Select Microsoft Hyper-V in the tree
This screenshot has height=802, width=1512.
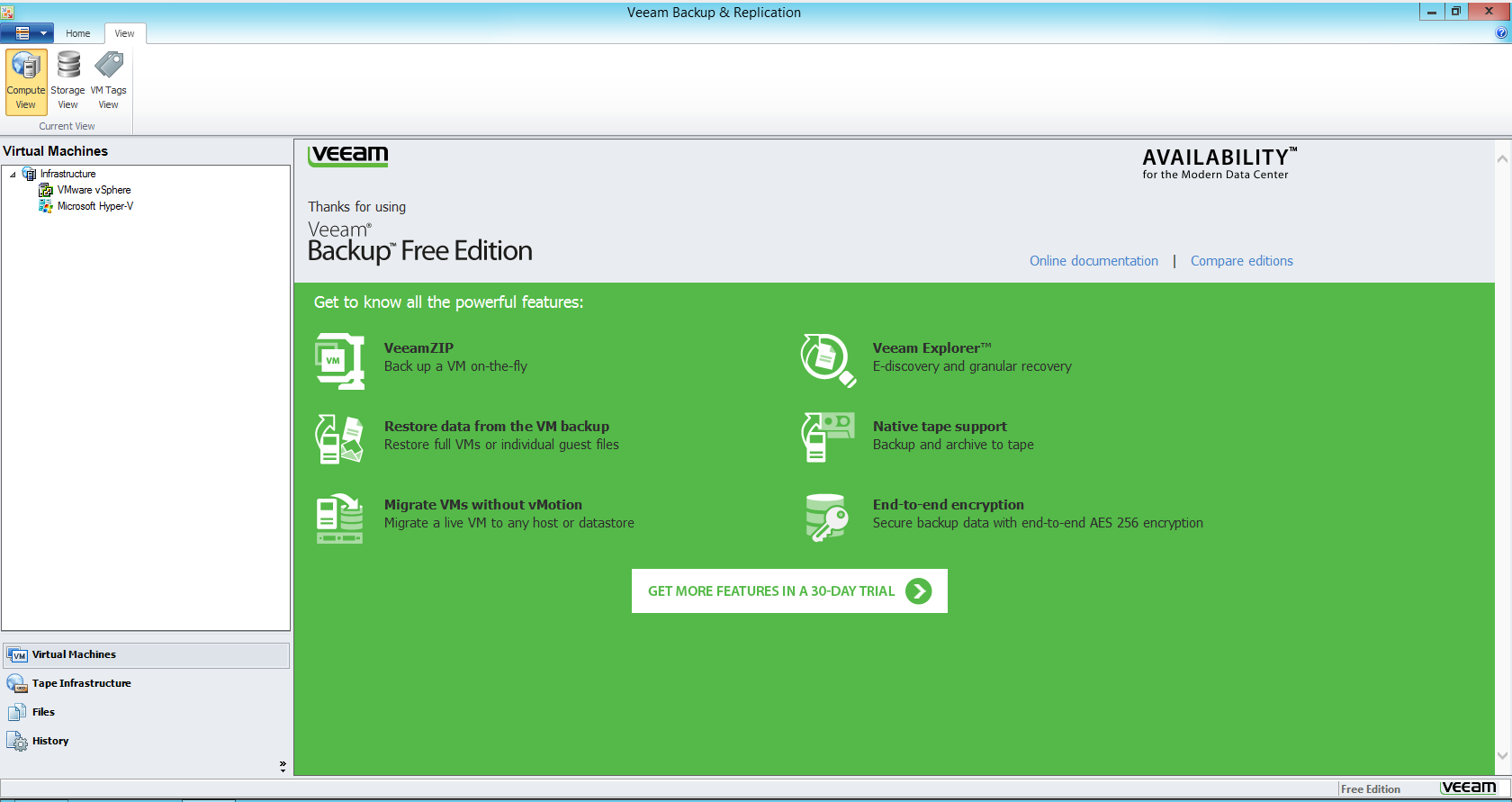point(94,206)
